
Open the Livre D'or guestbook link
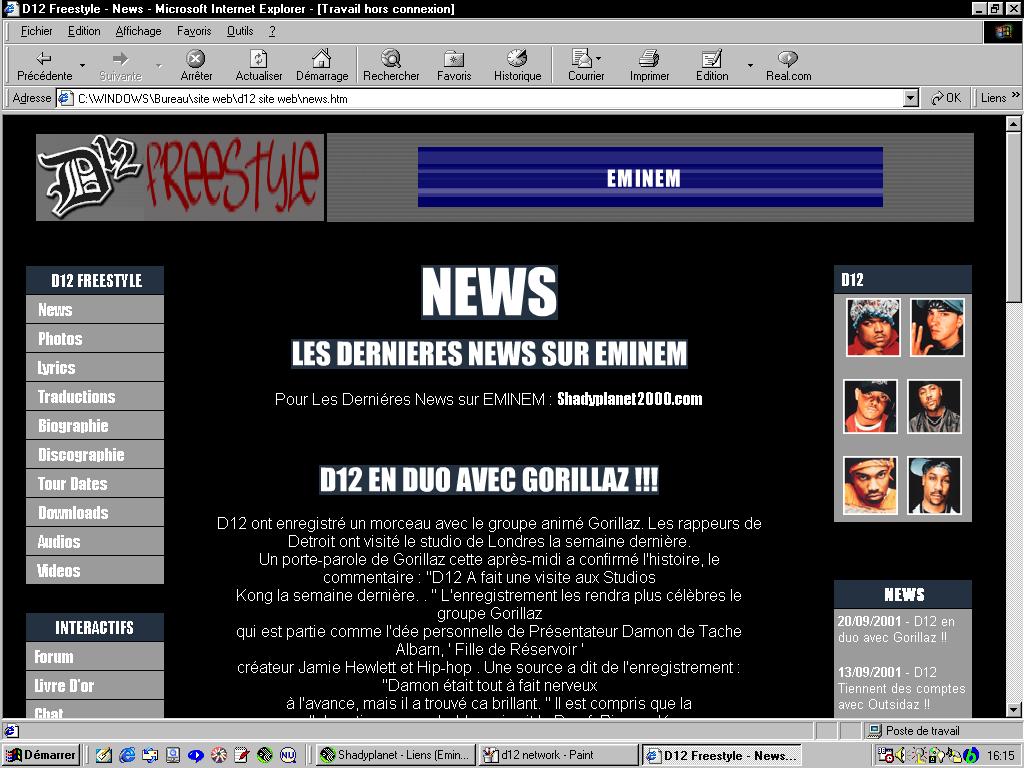pos(95,685)
